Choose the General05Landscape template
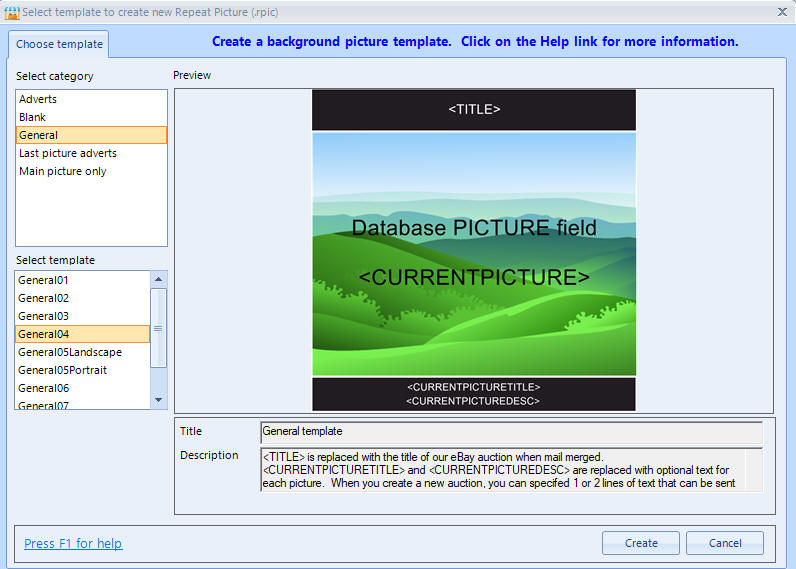Image resolution: width=796 pixels, height=569 pixels. coord(83,352)
